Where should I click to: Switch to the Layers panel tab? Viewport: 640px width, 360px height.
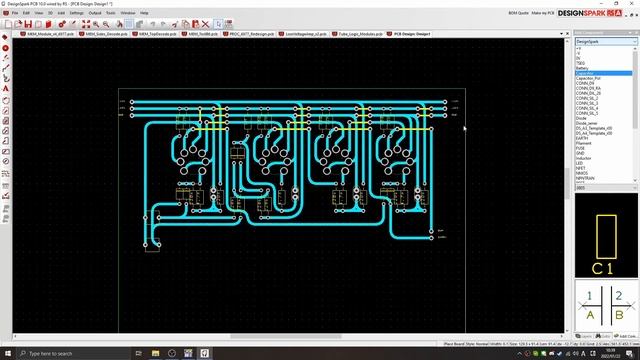[x=584, y=336]
